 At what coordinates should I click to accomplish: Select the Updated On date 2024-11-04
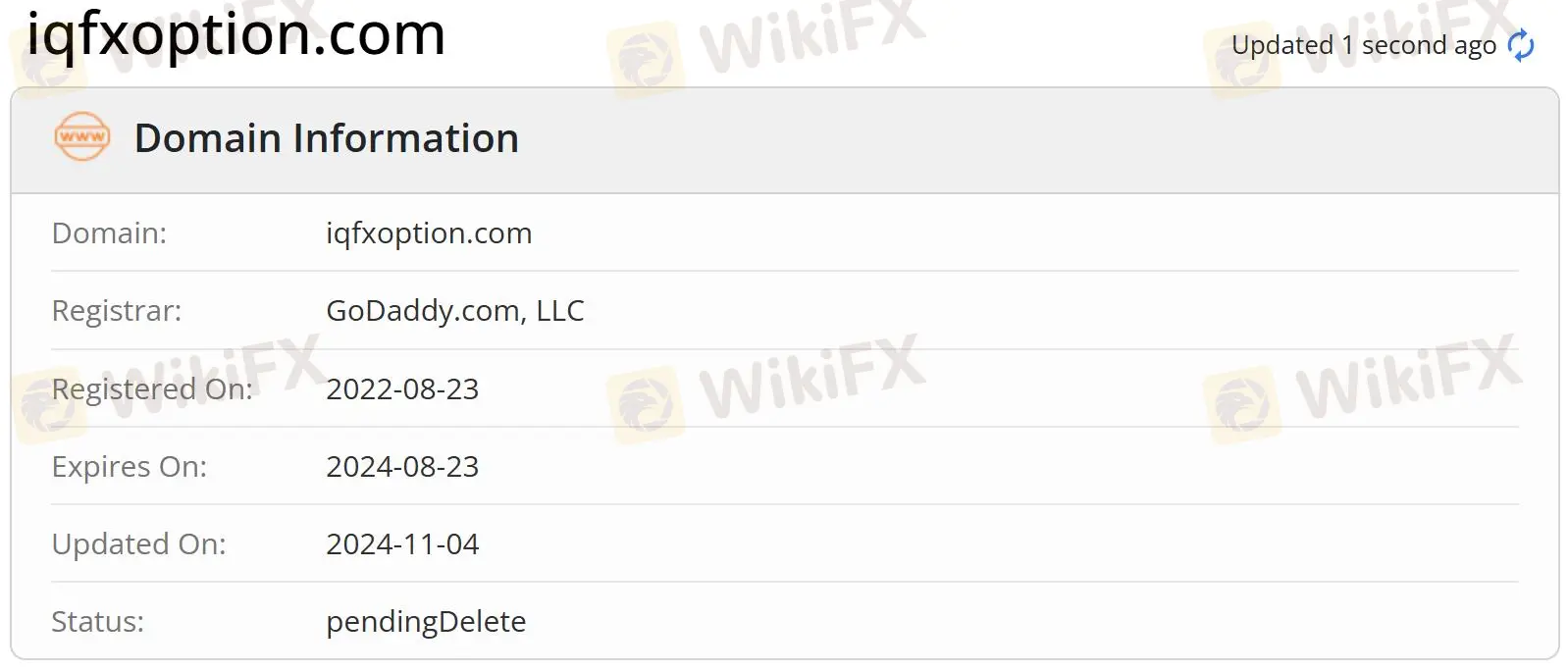(x=403, y=543)
